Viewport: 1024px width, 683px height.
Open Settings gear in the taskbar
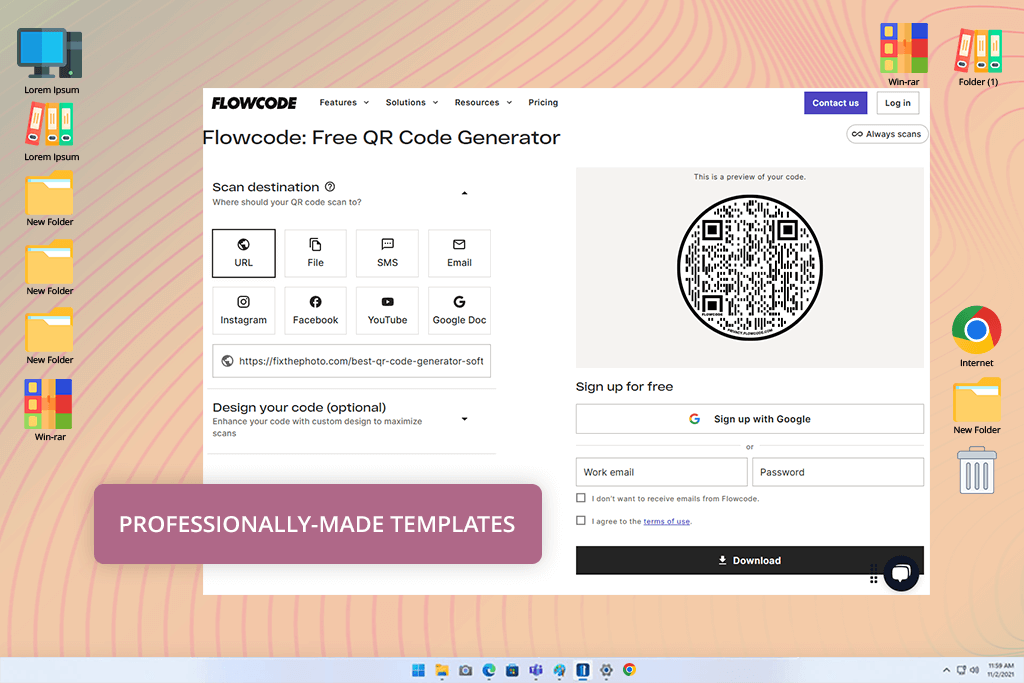click(x=607, y=670)
